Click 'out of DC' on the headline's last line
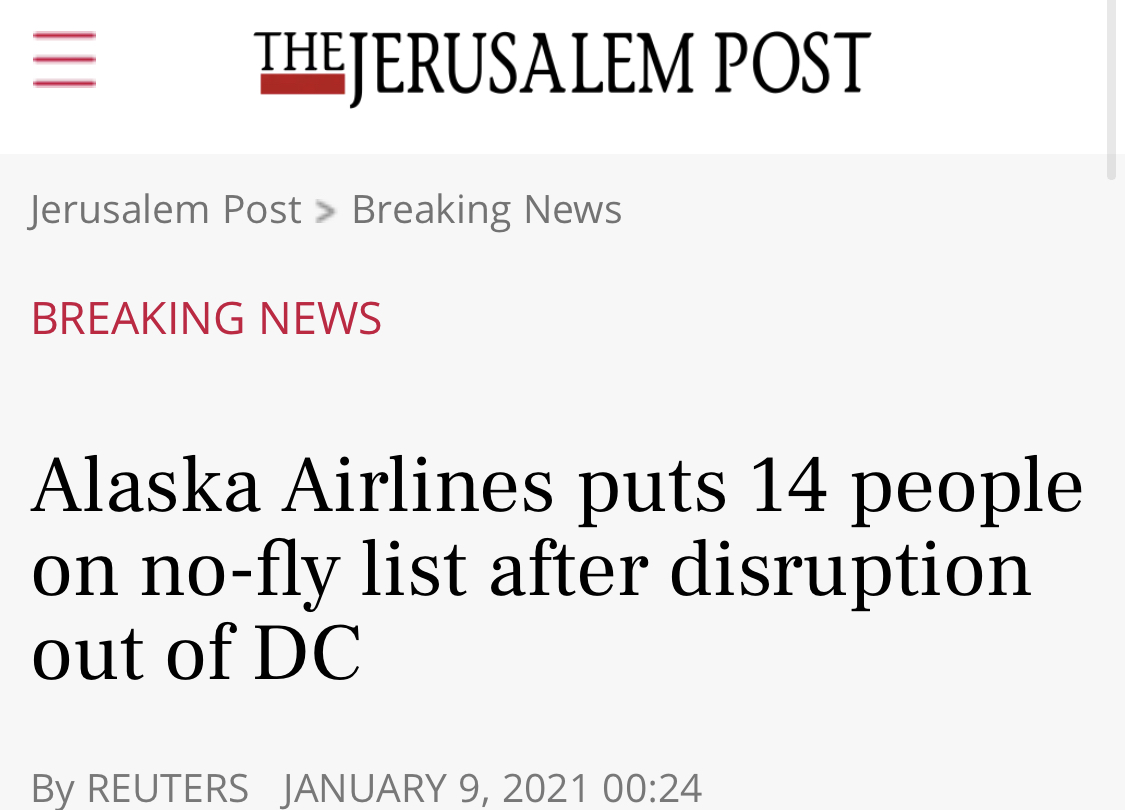Screen dimensions: 1125x810 pyautogui.click(x=196, y=654)
